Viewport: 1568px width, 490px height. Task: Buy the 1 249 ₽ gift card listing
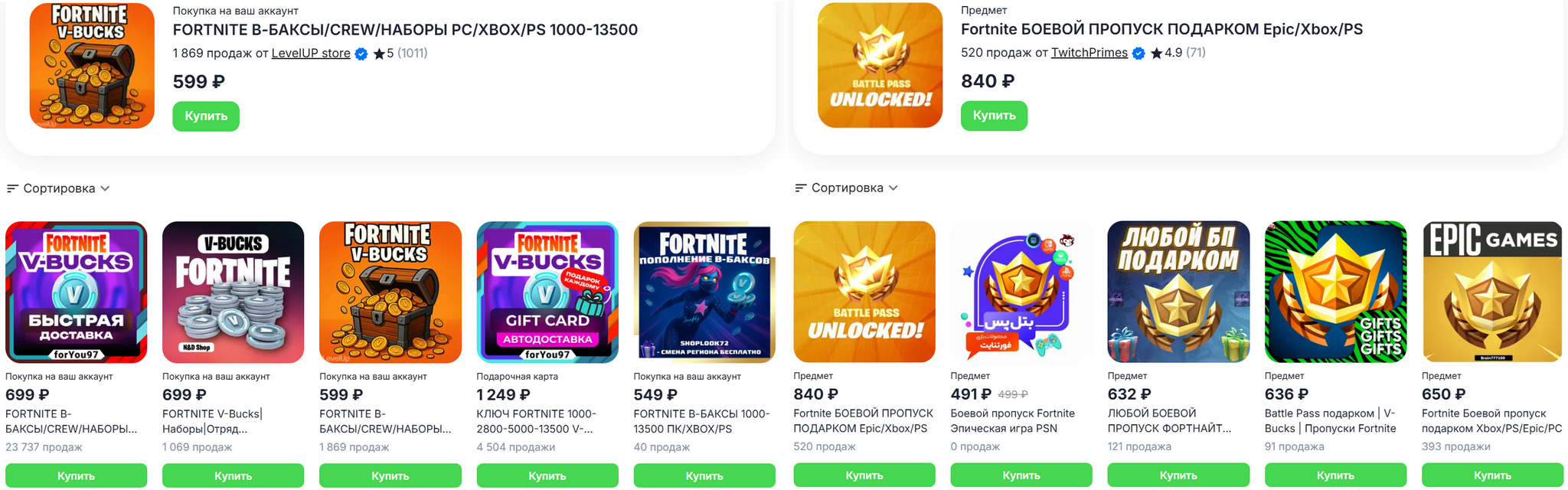pos(547,475)
